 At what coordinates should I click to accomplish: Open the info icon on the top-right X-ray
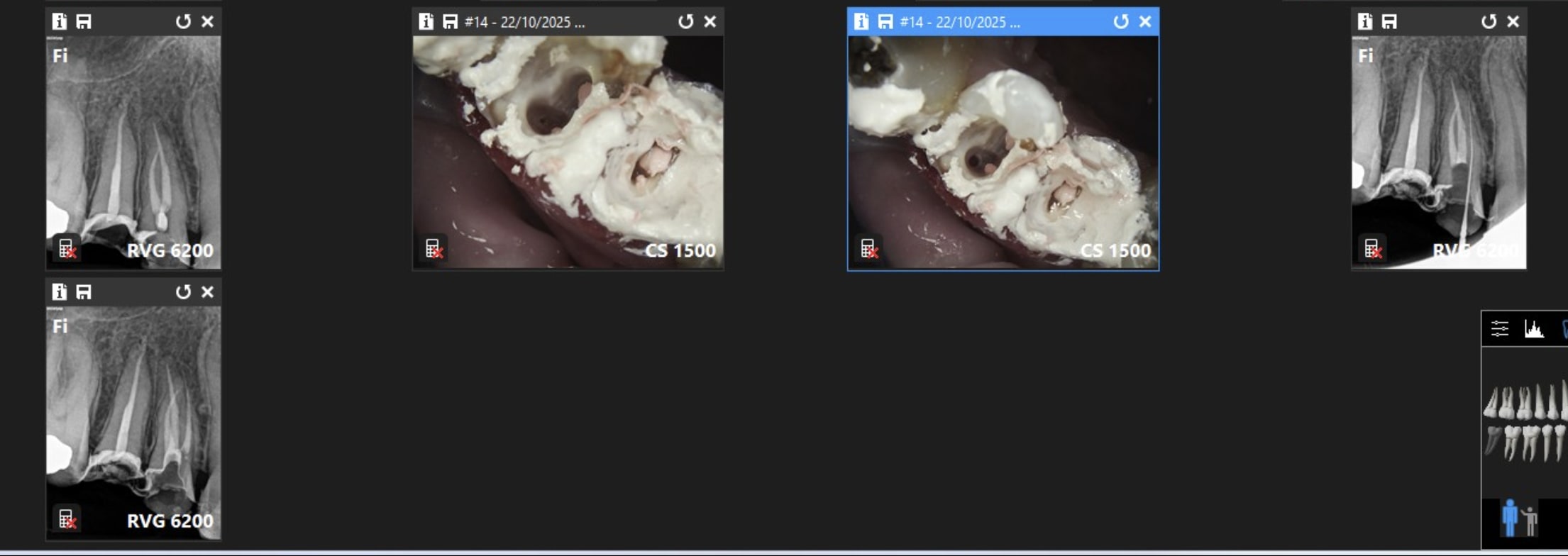[x=1364, y=21]
